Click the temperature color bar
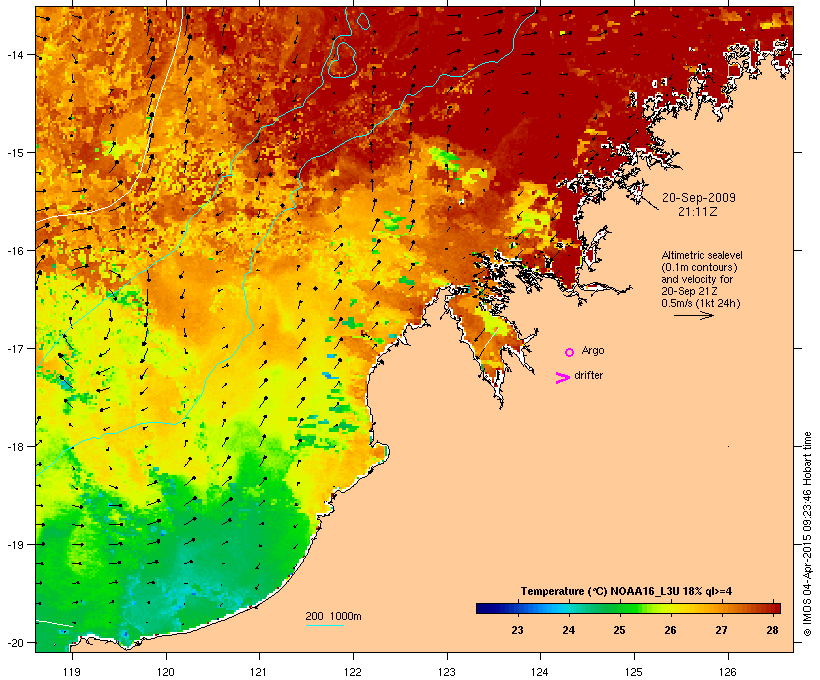820x680 pixels. [628, 608]
